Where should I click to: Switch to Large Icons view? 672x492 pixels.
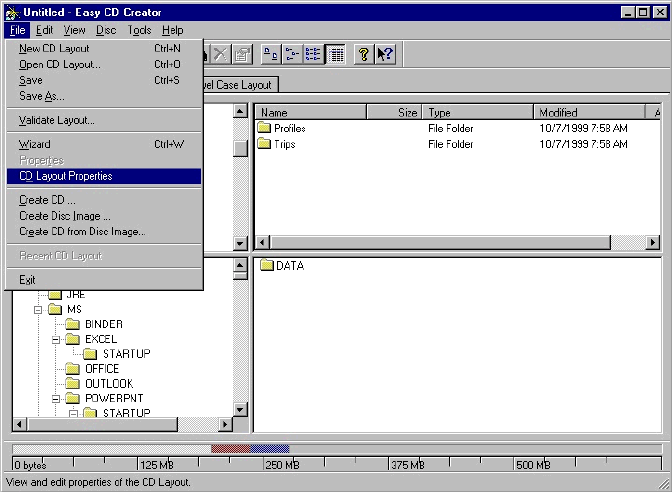pyautogui.click(x=271, y=54)
